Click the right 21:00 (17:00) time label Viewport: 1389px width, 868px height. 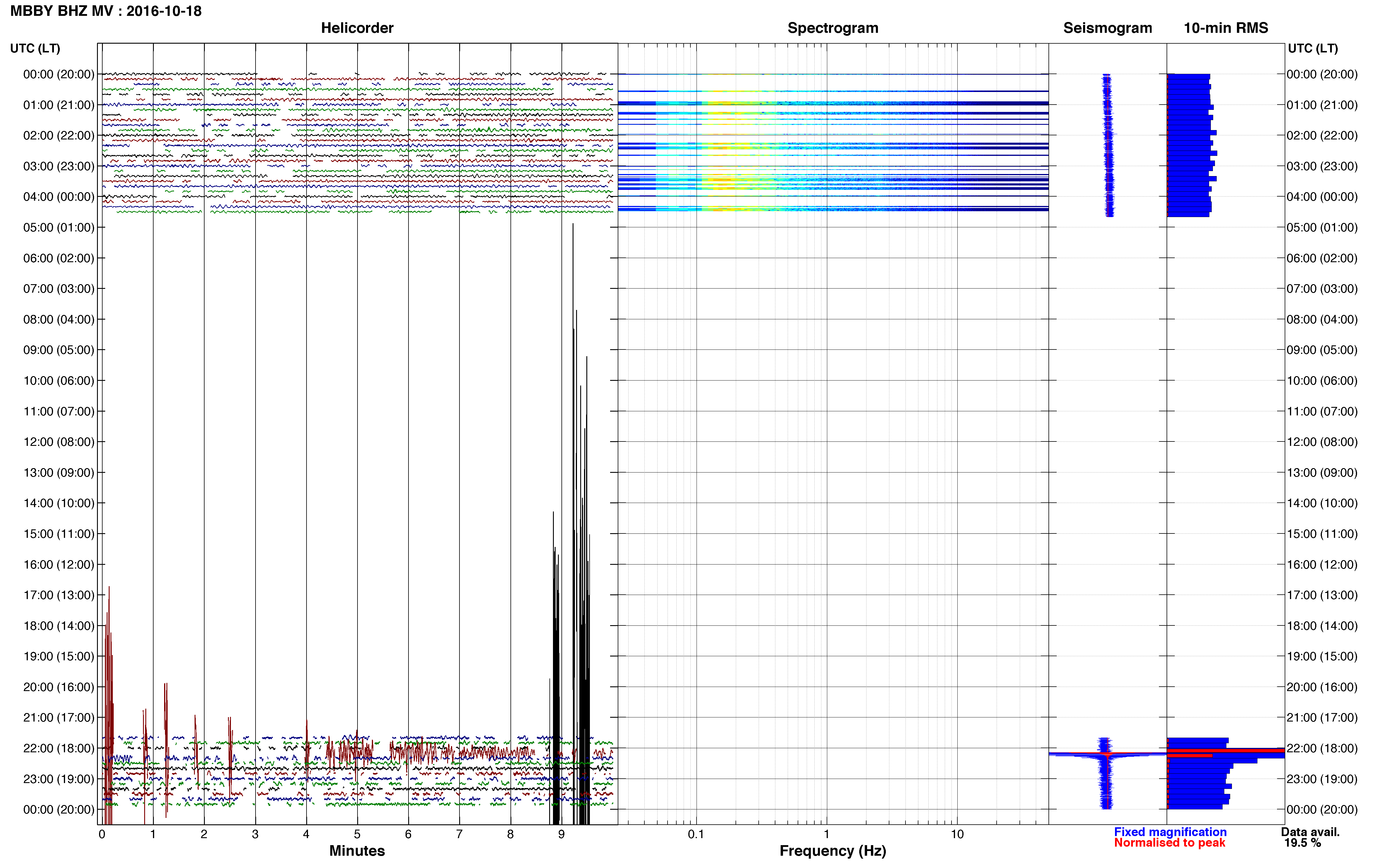1322,718
